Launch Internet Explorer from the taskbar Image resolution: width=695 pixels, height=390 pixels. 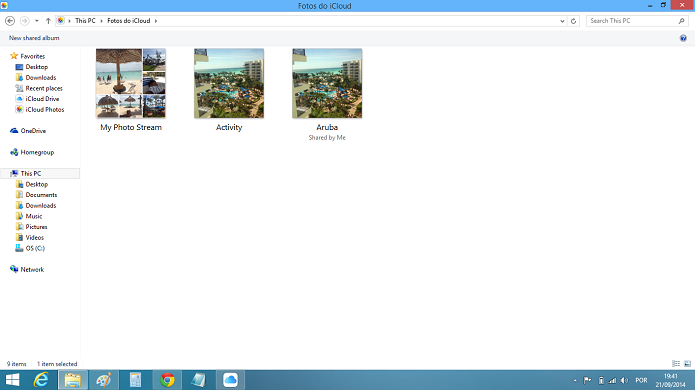coord(41,380)
